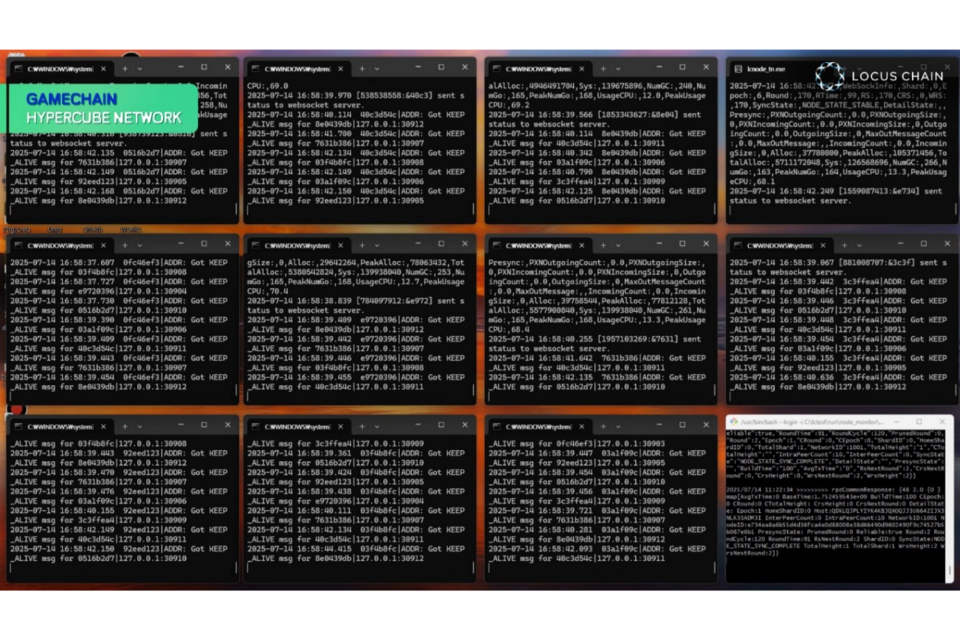Click inside terminal starting "16:58:37.607 0fc46ef3"

pos(122,320)
